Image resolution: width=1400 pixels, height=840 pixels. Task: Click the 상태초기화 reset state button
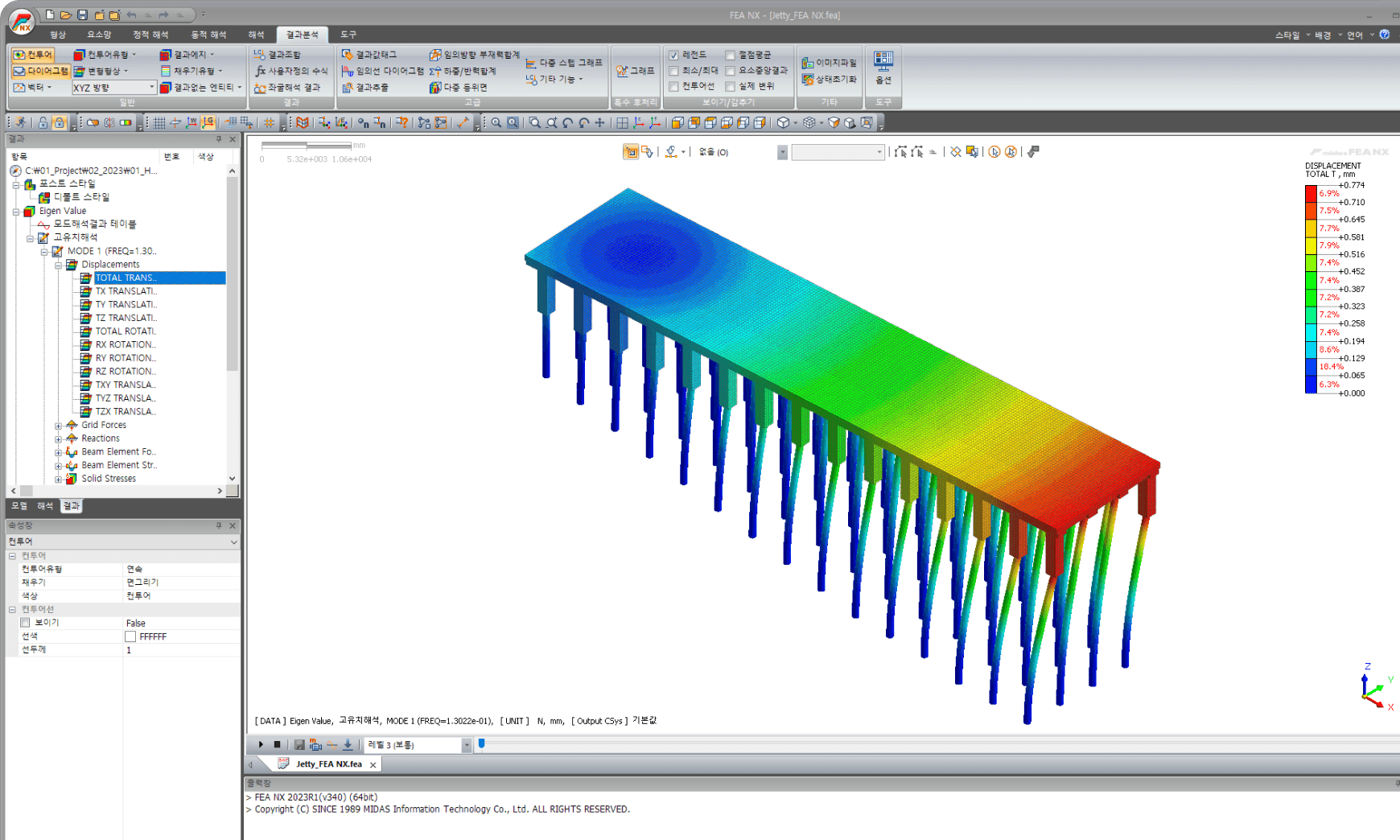[x=830, y=79]
